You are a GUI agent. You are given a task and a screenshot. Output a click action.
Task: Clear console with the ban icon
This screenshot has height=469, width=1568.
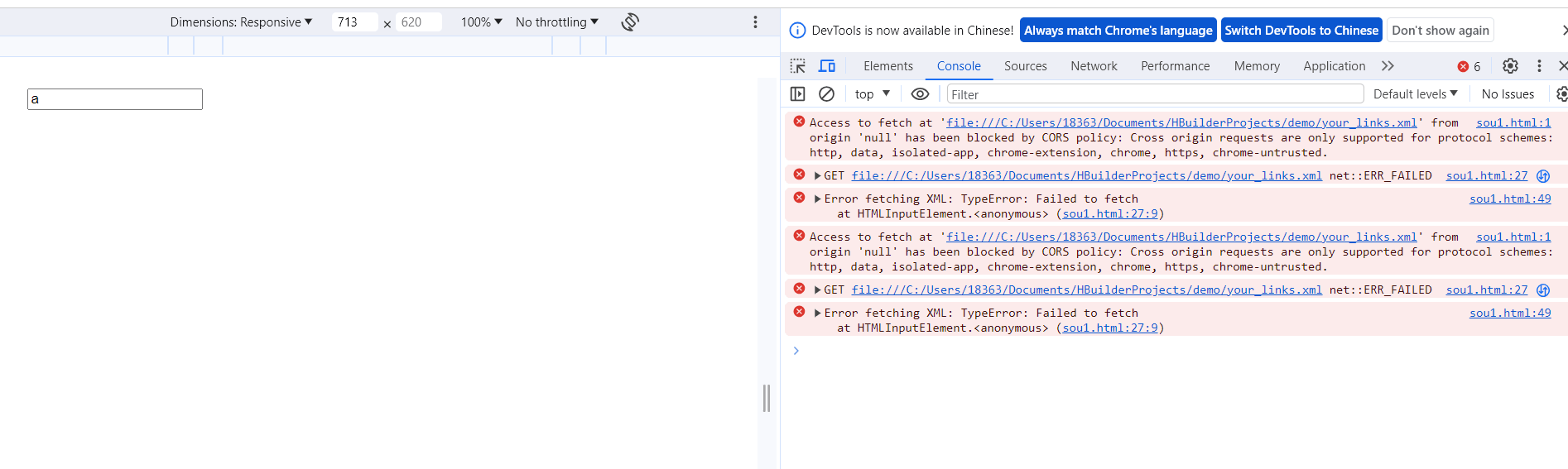point(826,94)
